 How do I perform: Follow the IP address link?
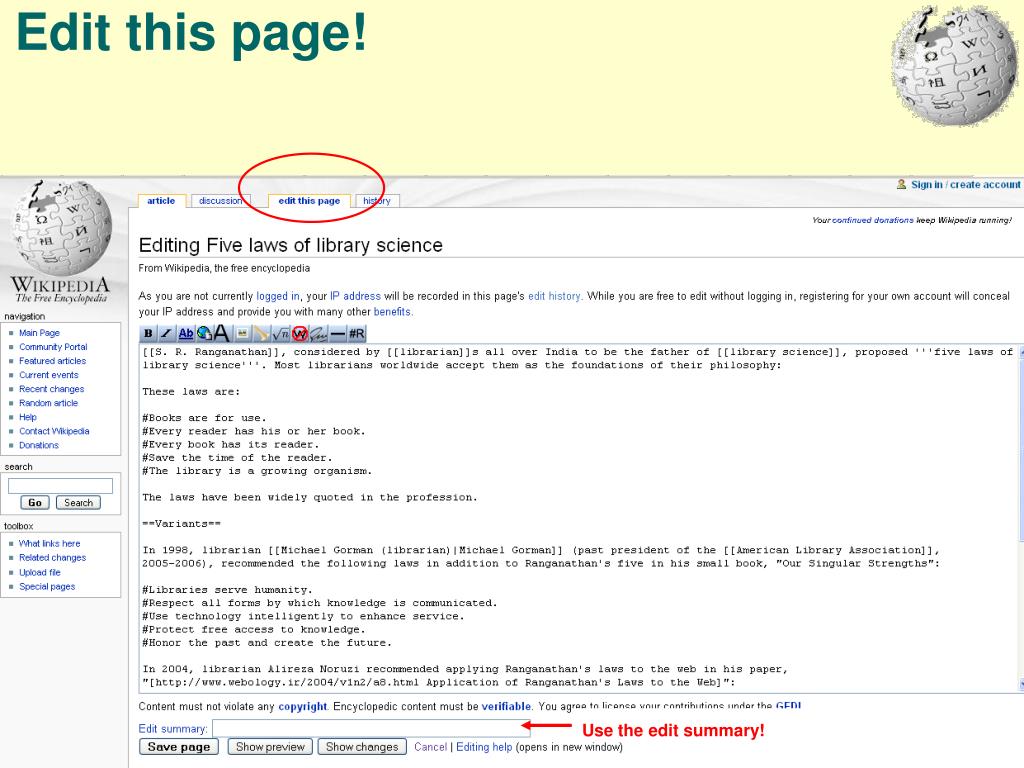coord(355,296)
